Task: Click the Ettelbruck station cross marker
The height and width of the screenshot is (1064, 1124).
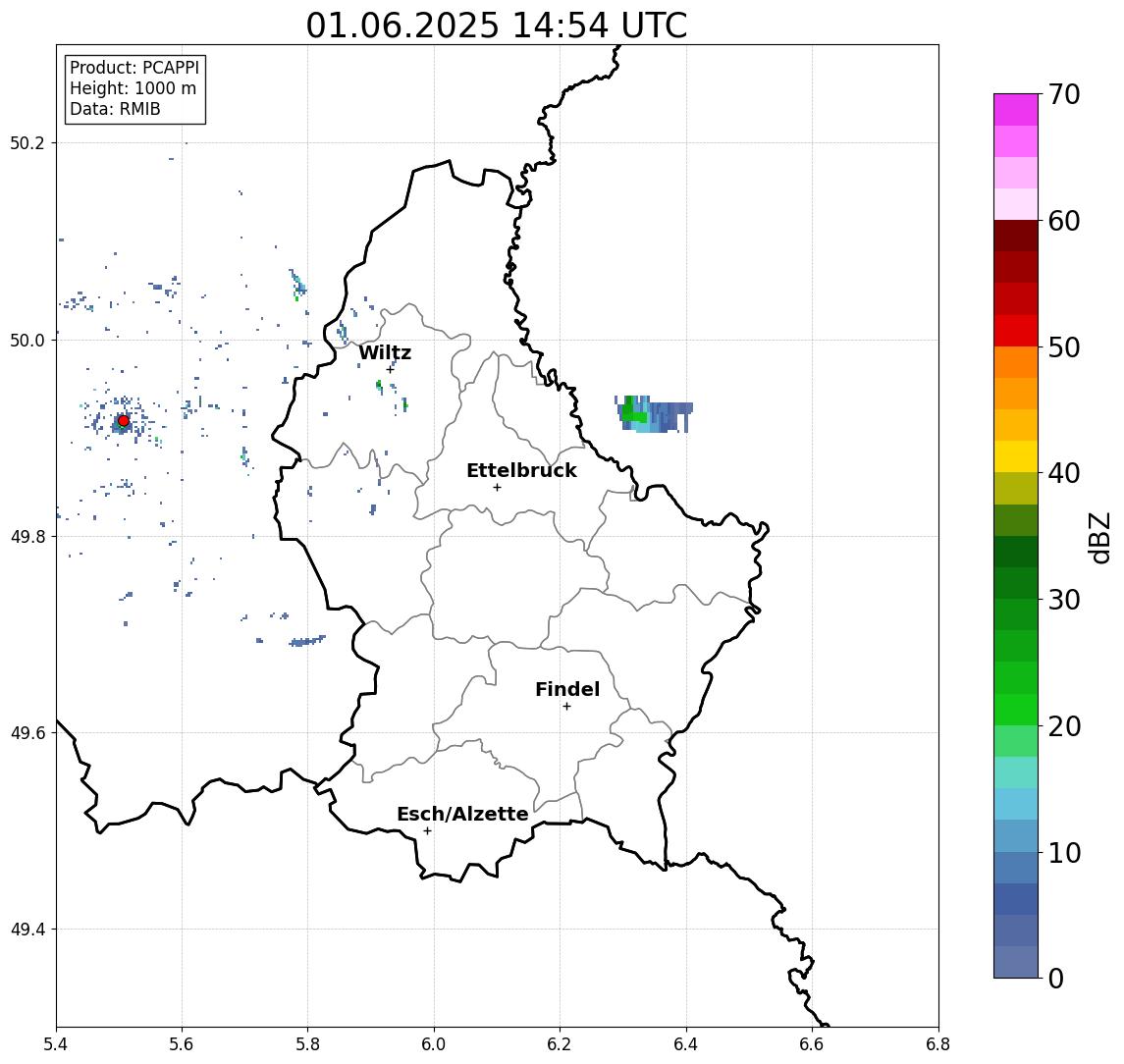Action: click(497, 488)
